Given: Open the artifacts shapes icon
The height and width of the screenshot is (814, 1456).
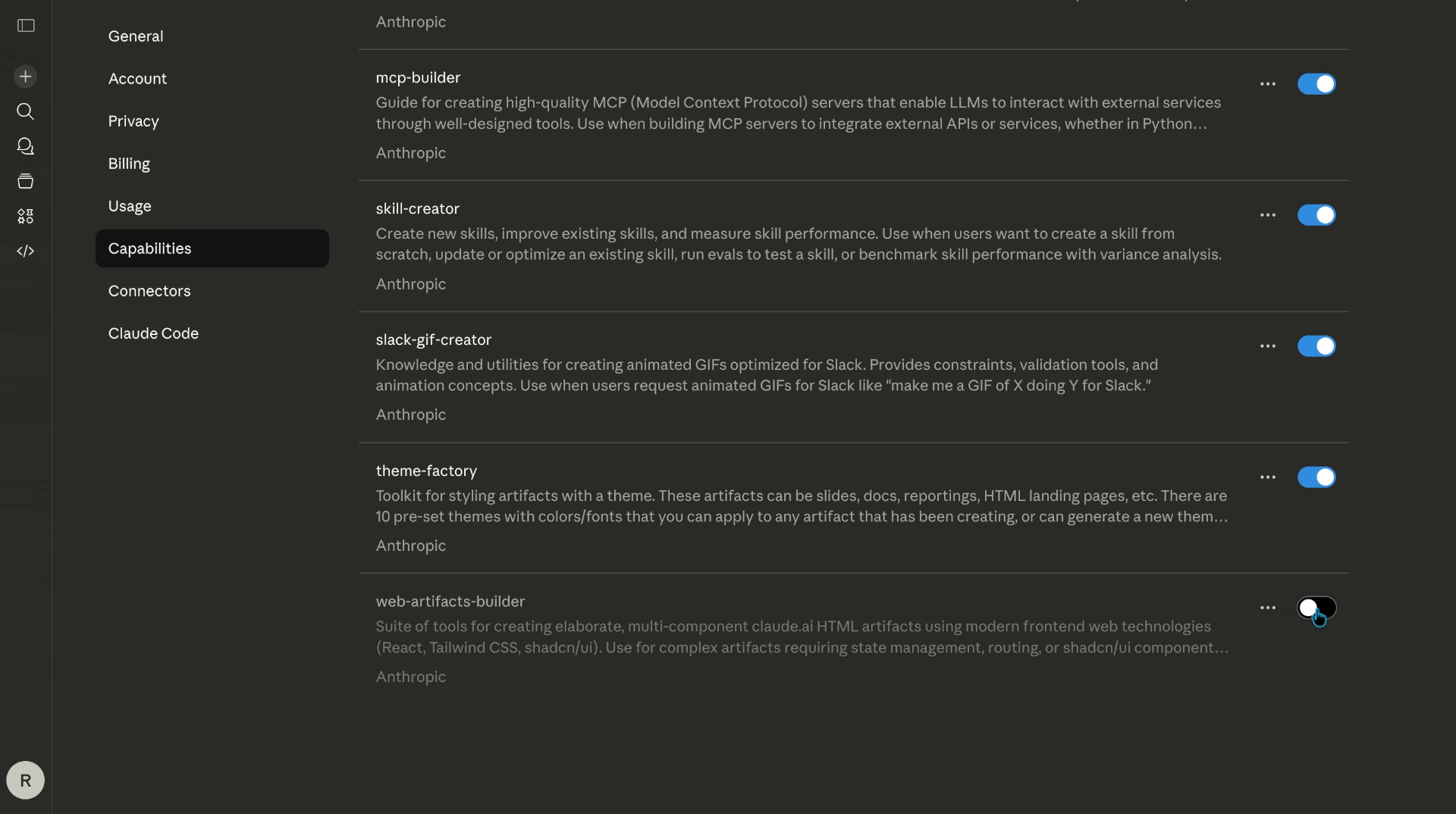Looking at the screenshot, I should pyautogui.click(x=26, y=216).
